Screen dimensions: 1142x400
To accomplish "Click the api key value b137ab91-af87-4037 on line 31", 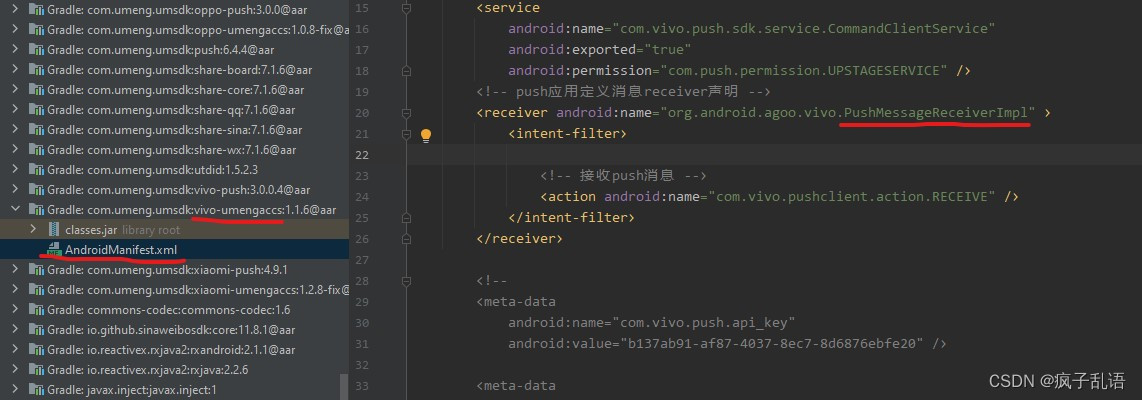I will click(x=773, y=343).
